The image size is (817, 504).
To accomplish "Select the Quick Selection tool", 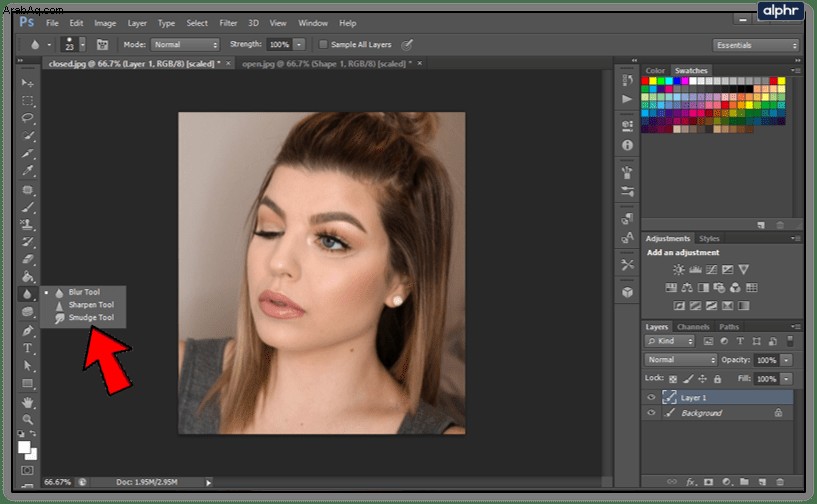I will pos(28,136).
